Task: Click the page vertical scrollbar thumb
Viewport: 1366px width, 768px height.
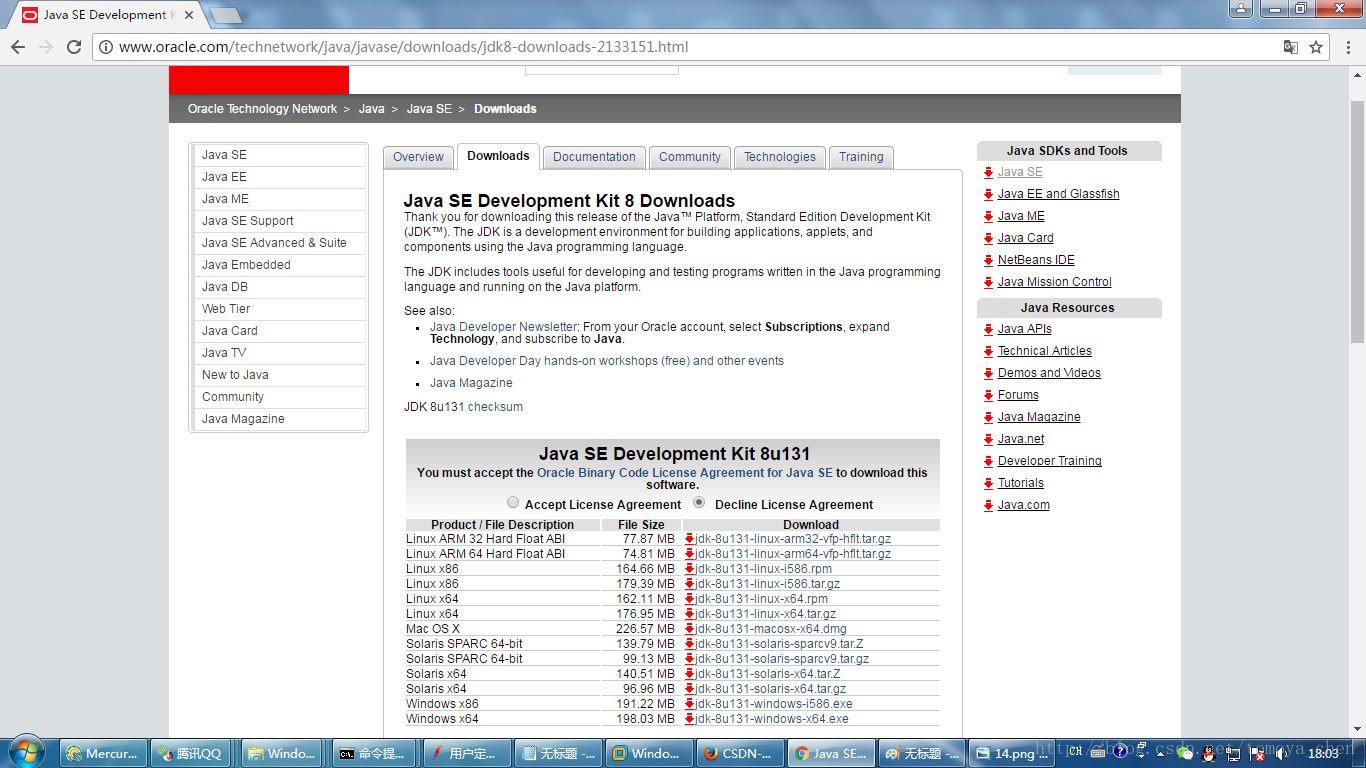Action: (x=1357, y=222)
